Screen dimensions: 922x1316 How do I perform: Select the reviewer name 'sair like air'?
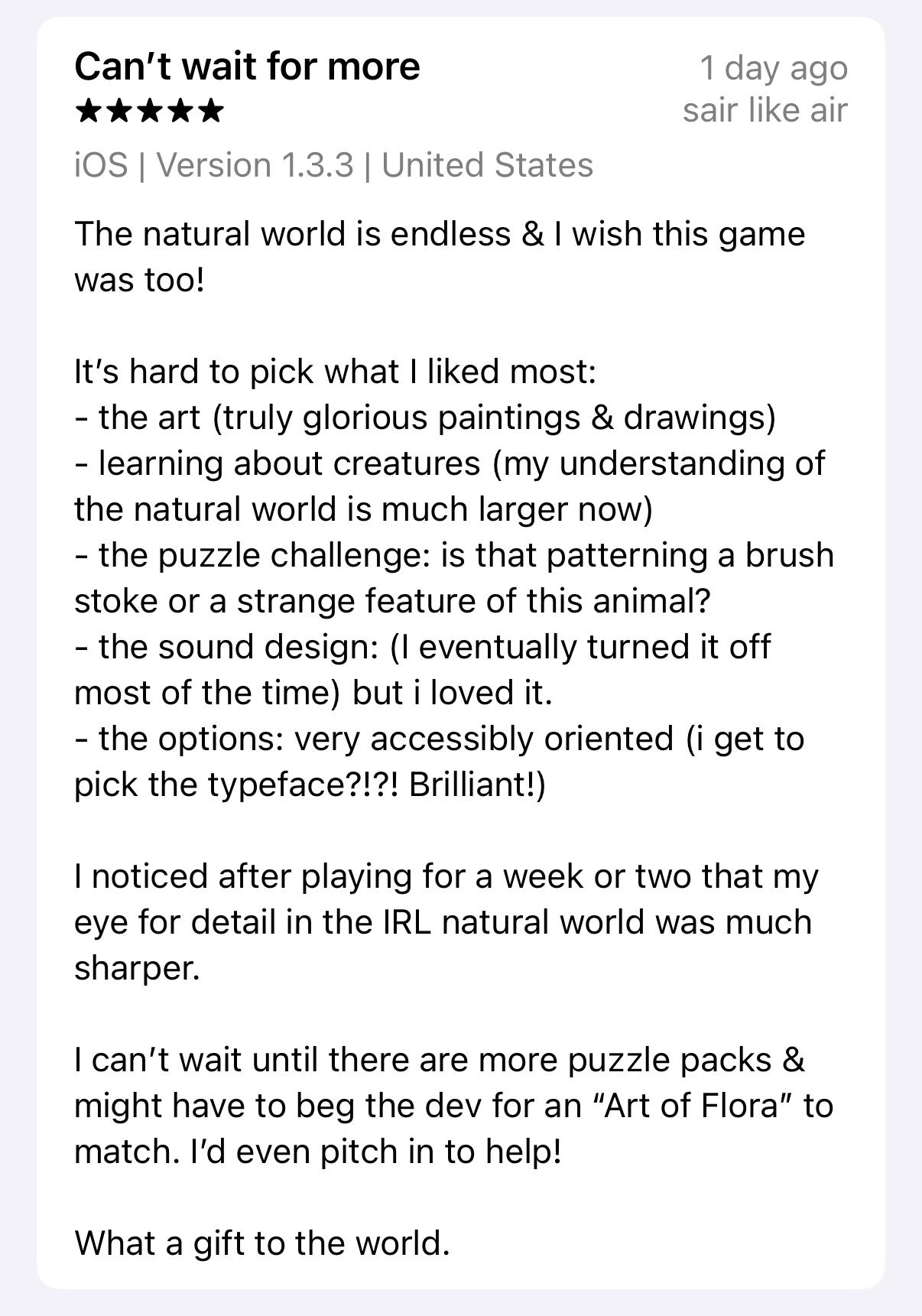[x=765, y=110]
